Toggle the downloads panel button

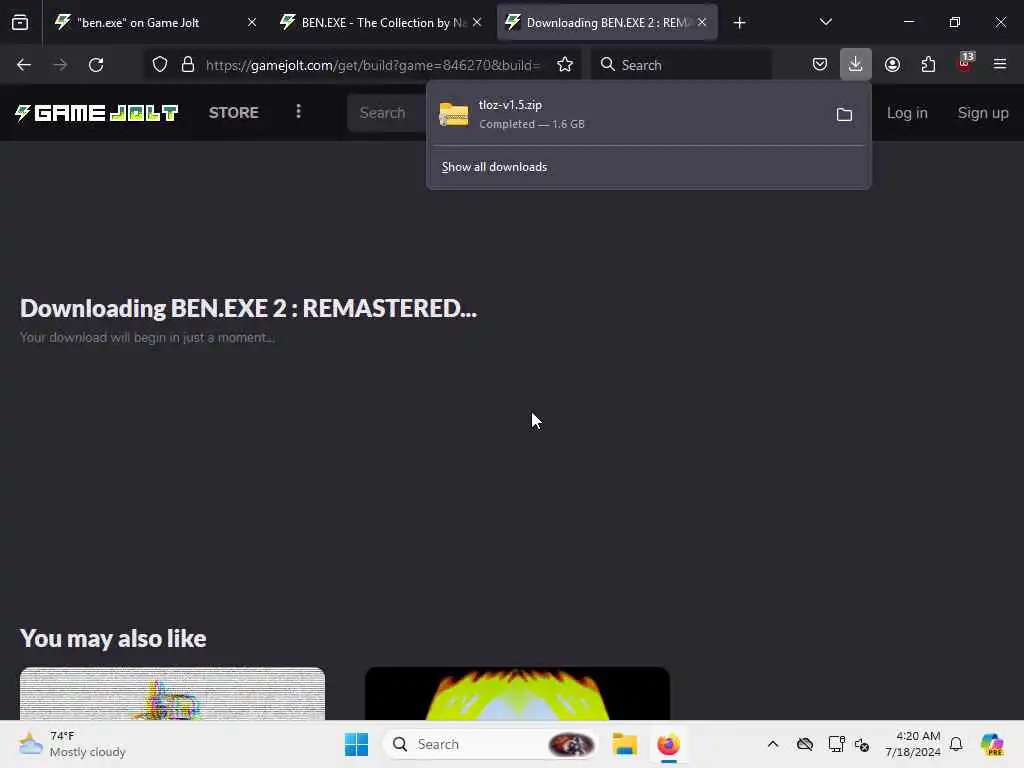(x=856, y=64)
